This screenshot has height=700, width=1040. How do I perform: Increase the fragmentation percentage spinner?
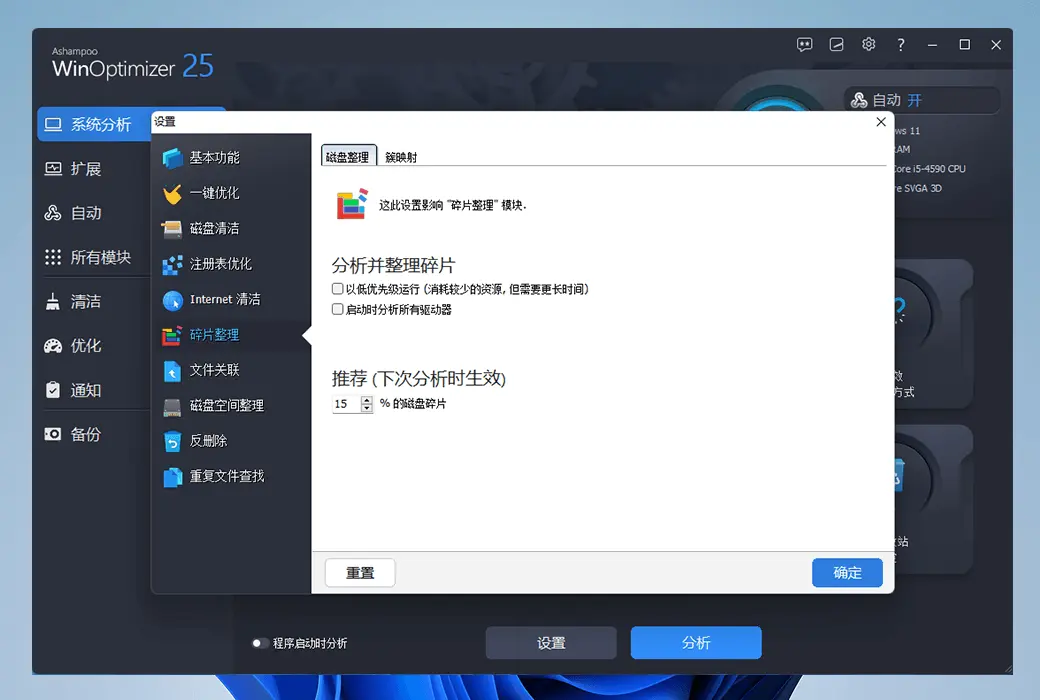[x=367, y=400]
